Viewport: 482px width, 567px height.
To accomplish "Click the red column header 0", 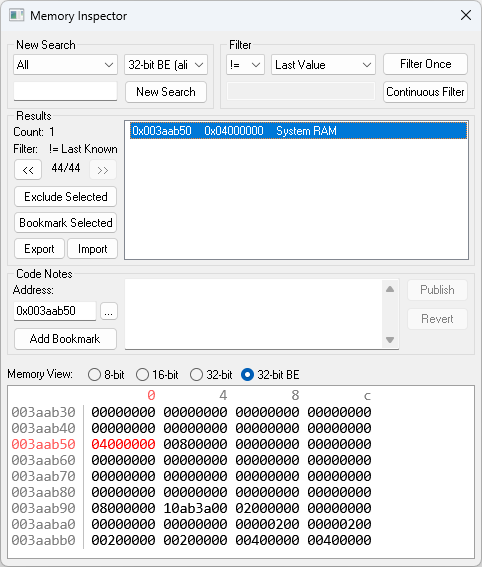I will (151, 395).
